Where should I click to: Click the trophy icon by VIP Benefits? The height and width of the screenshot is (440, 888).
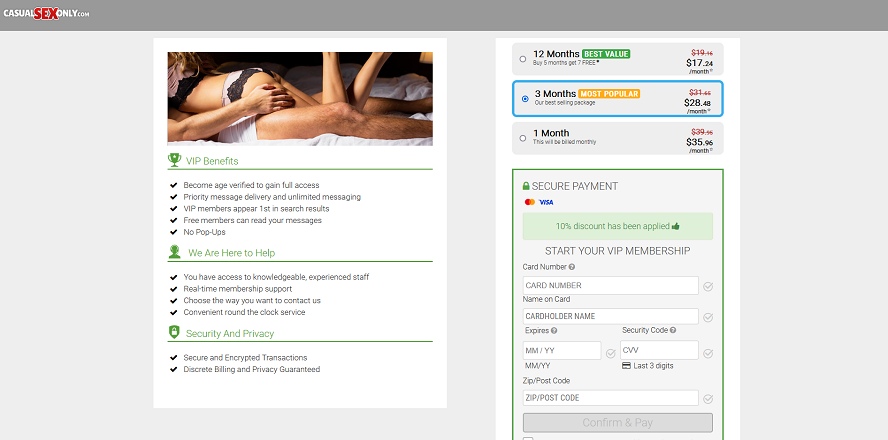(x=174, y=160)
